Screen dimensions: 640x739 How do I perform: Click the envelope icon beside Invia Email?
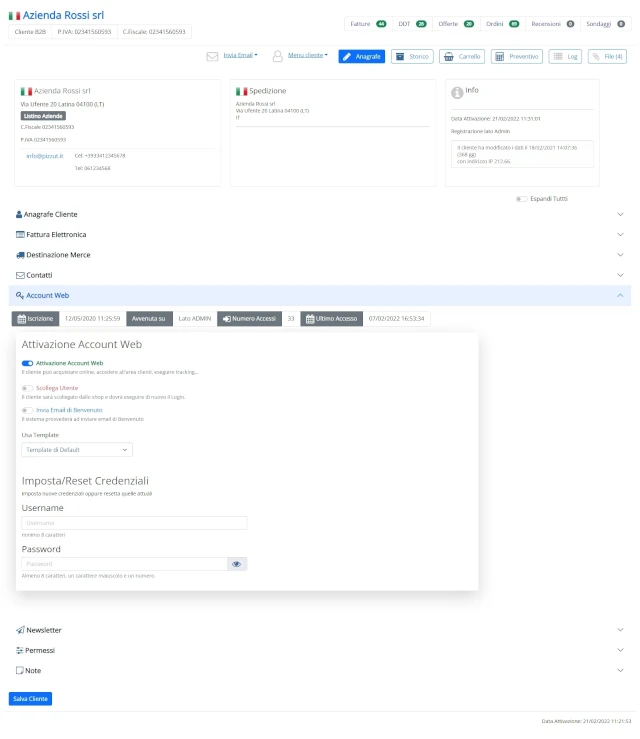click(212, 57)
